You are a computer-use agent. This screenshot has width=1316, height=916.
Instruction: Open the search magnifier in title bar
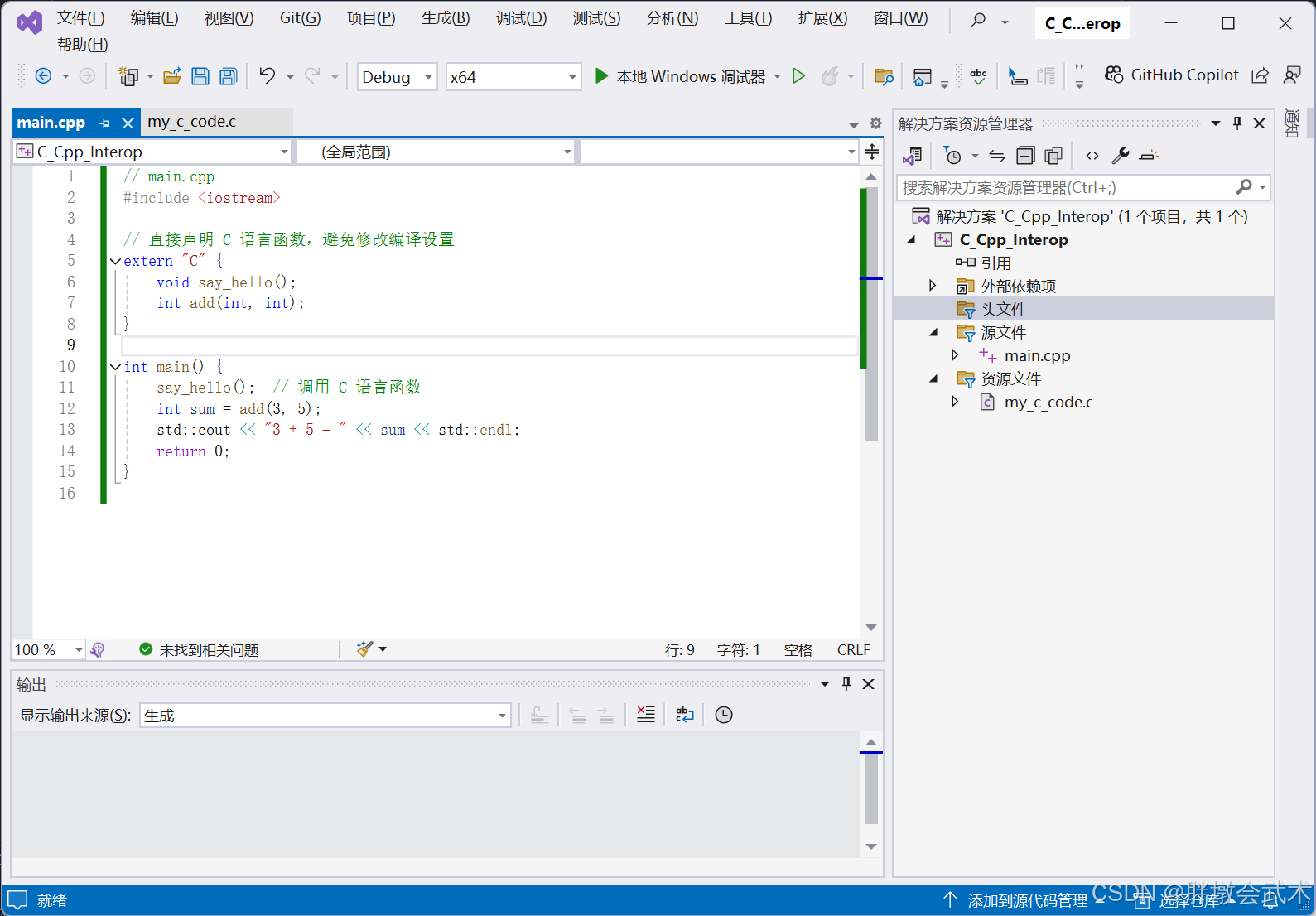coord(978,20)
